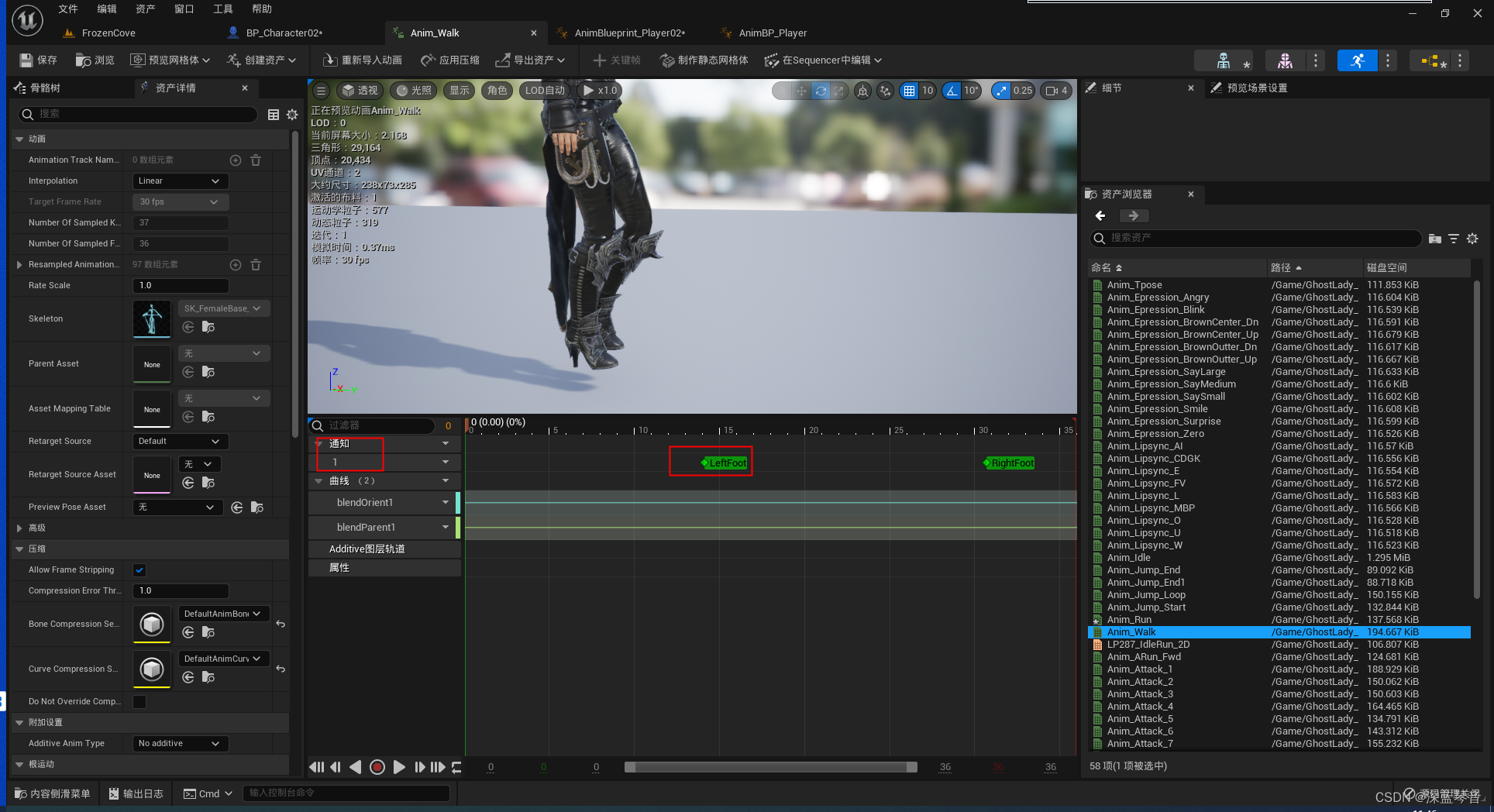
Task: Open the 工具 Tools menu
Action: 223,9
